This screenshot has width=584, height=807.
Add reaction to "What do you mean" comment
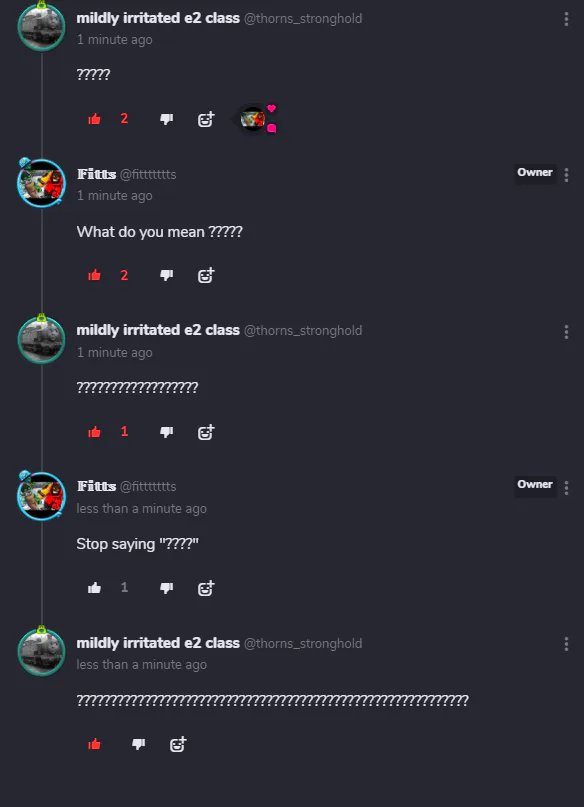206,275
